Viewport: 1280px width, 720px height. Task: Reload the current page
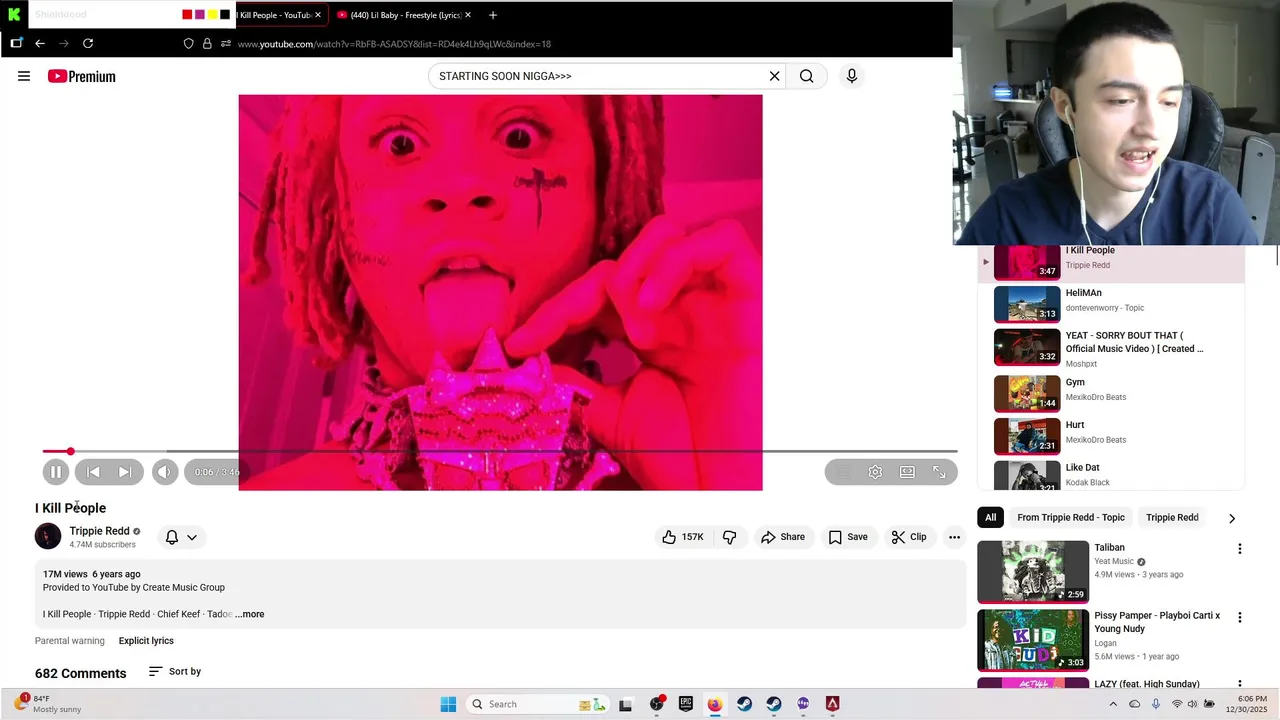pyautogui.click(x=88, y=44)
